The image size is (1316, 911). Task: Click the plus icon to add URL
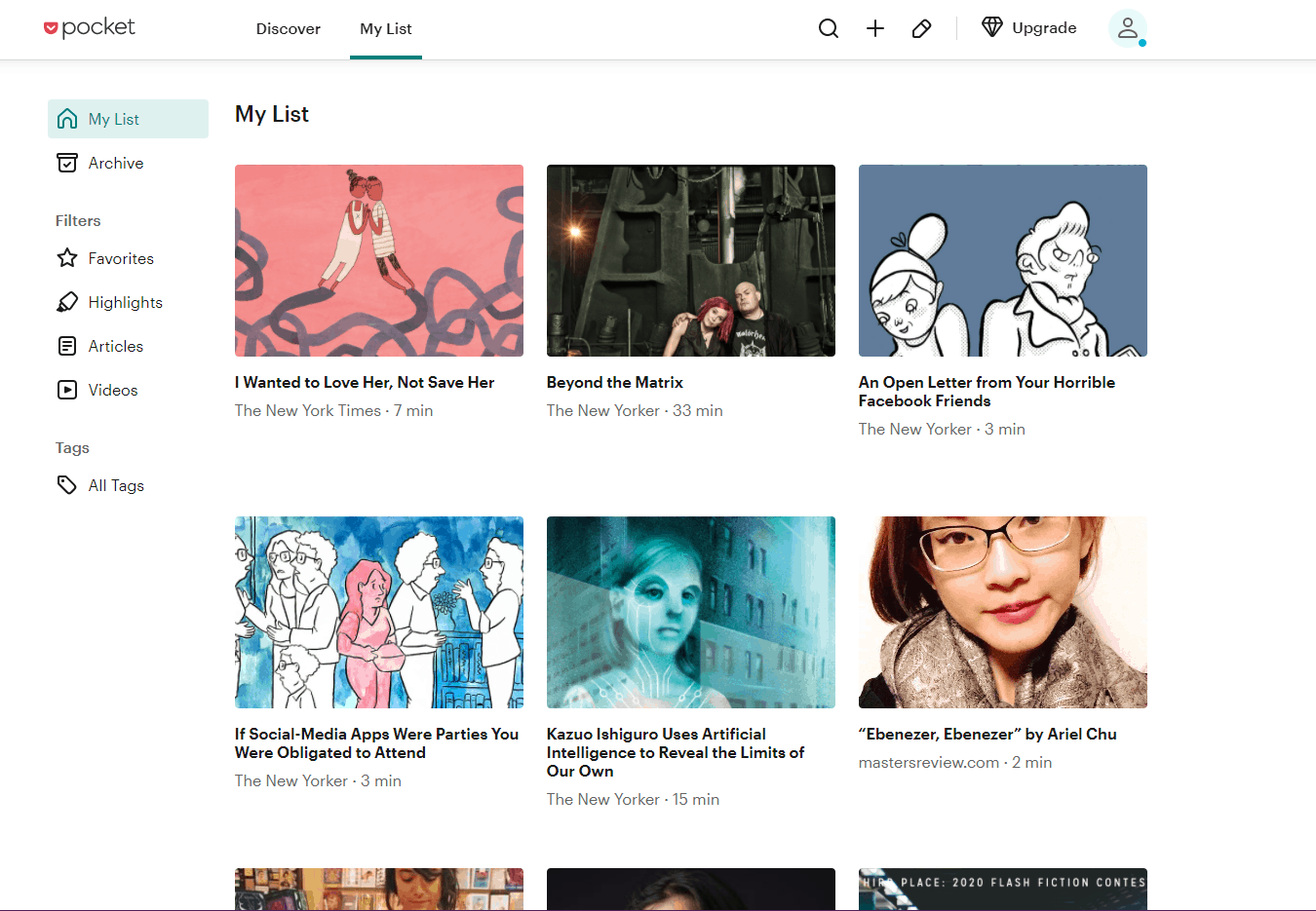pyautogui.click(x=874, y=28)
